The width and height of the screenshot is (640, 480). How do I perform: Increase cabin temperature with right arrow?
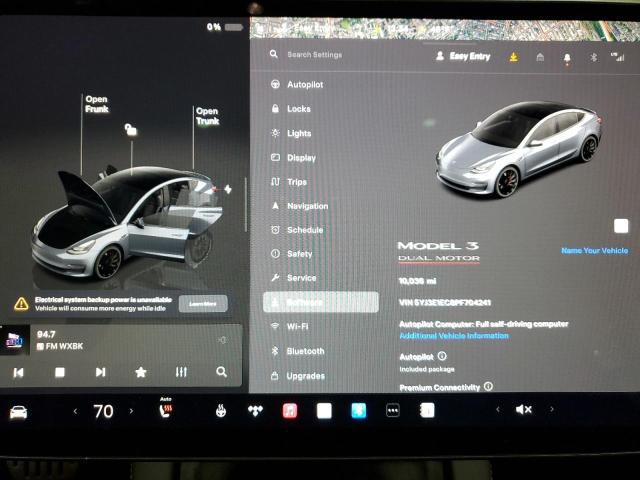131,411
